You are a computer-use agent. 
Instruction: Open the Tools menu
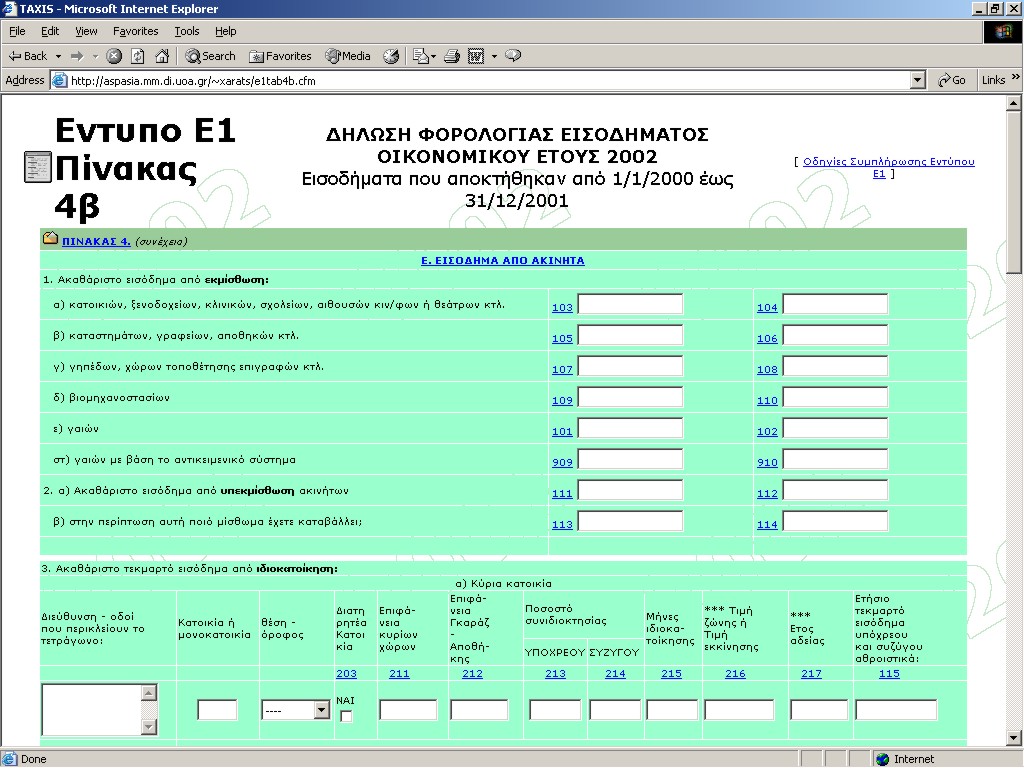click(187, 31)
